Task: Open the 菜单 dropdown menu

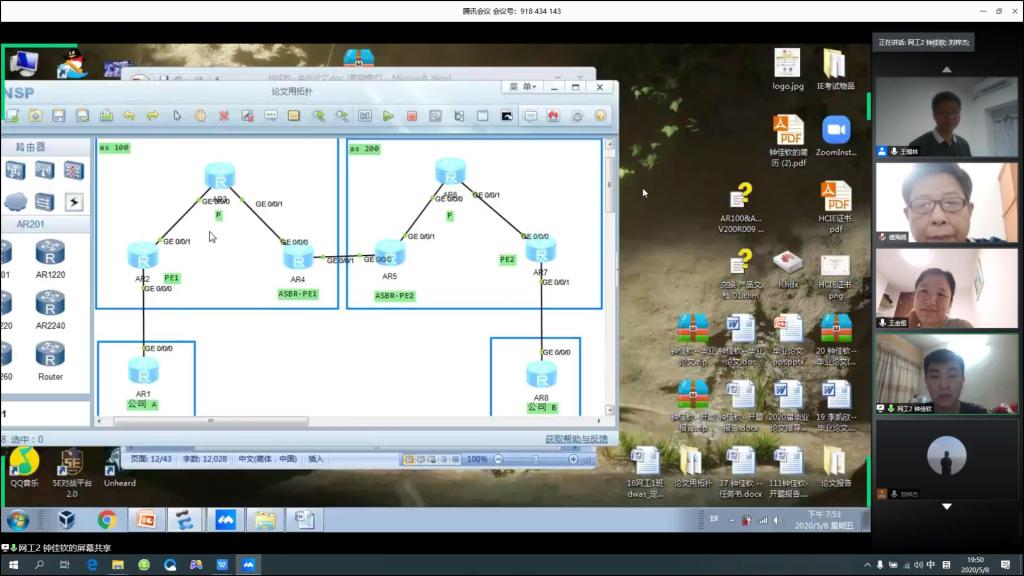Action: click(520, 87)
